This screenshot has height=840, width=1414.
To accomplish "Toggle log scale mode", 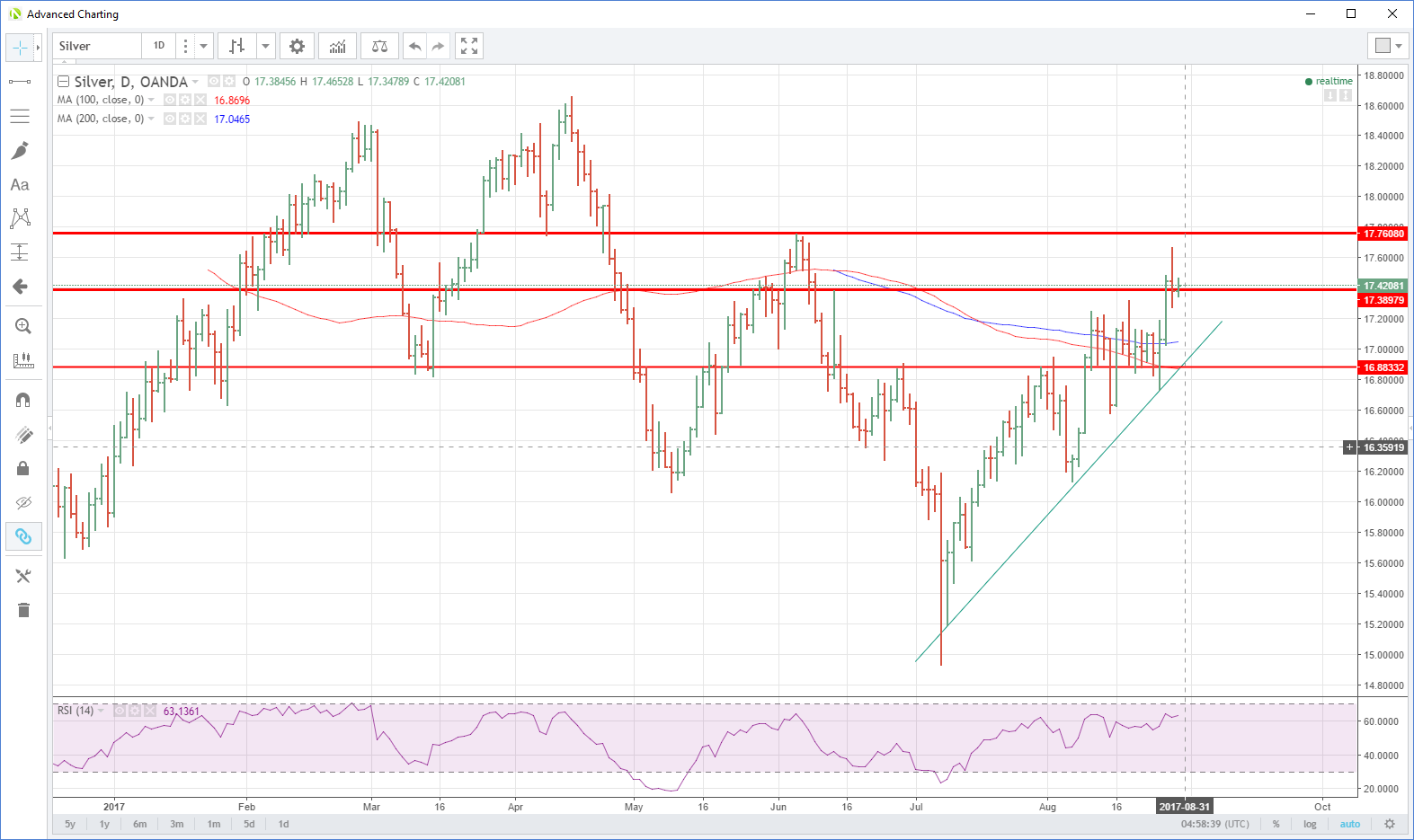I will pos(1310,824).
